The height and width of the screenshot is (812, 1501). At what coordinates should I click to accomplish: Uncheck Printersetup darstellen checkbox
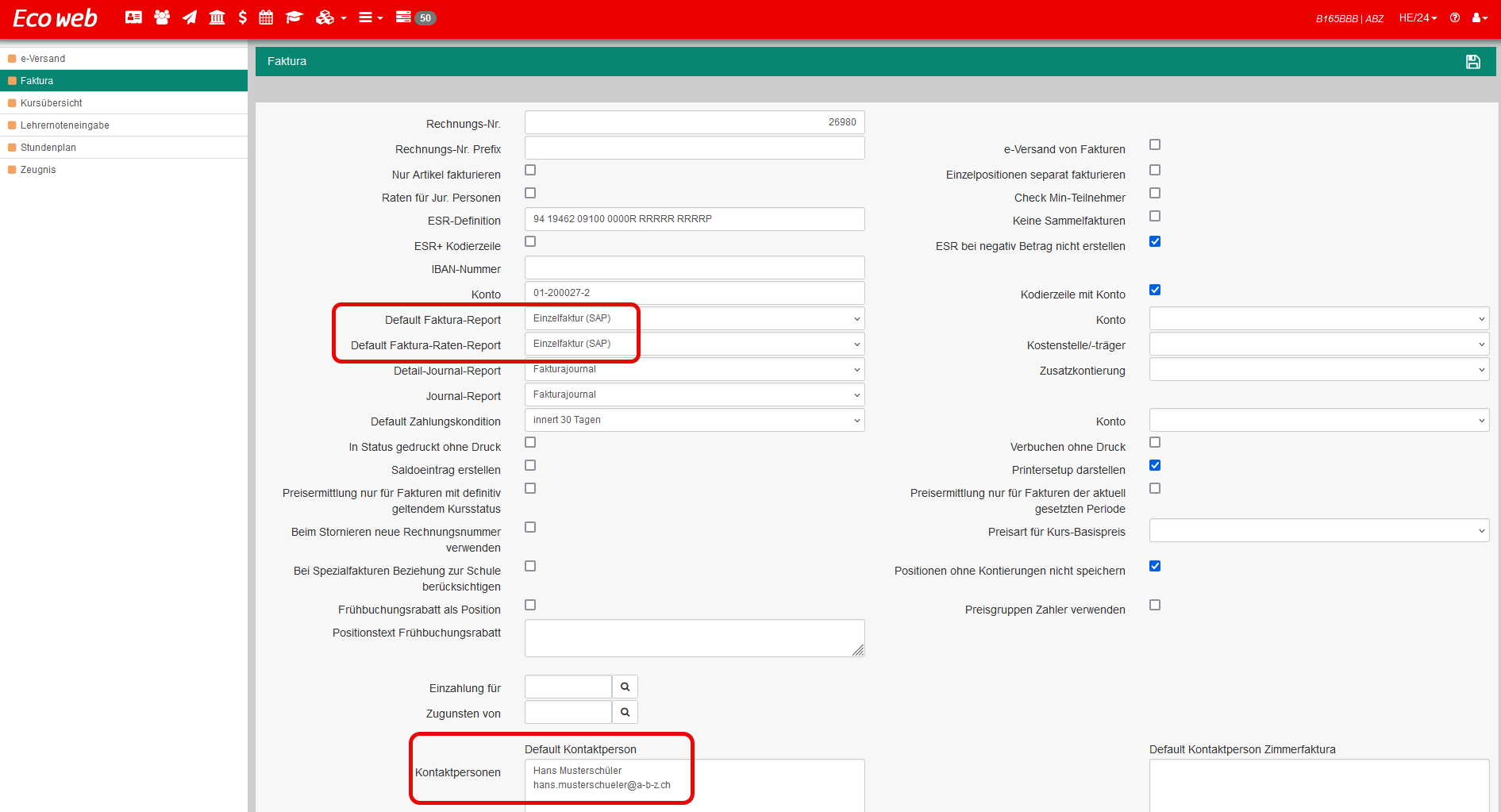[x=1155, y=465]
